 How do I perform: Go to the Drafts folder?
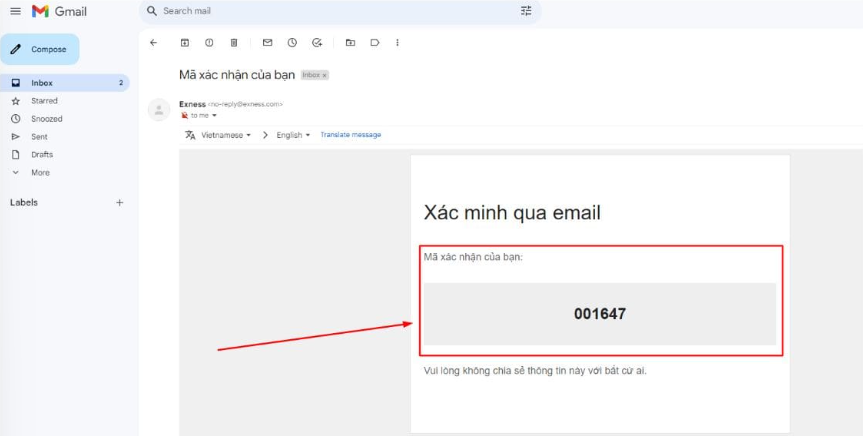click(x=42, y=155)
